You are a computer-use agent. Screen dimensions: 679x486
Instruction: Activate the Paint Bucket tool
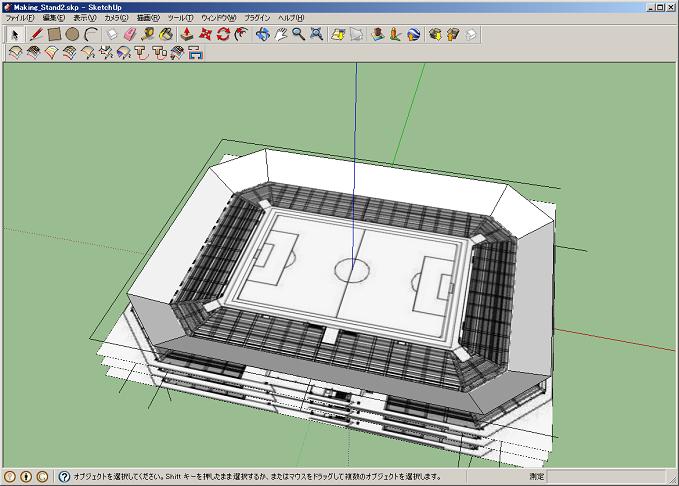click(x=166, y=34)
